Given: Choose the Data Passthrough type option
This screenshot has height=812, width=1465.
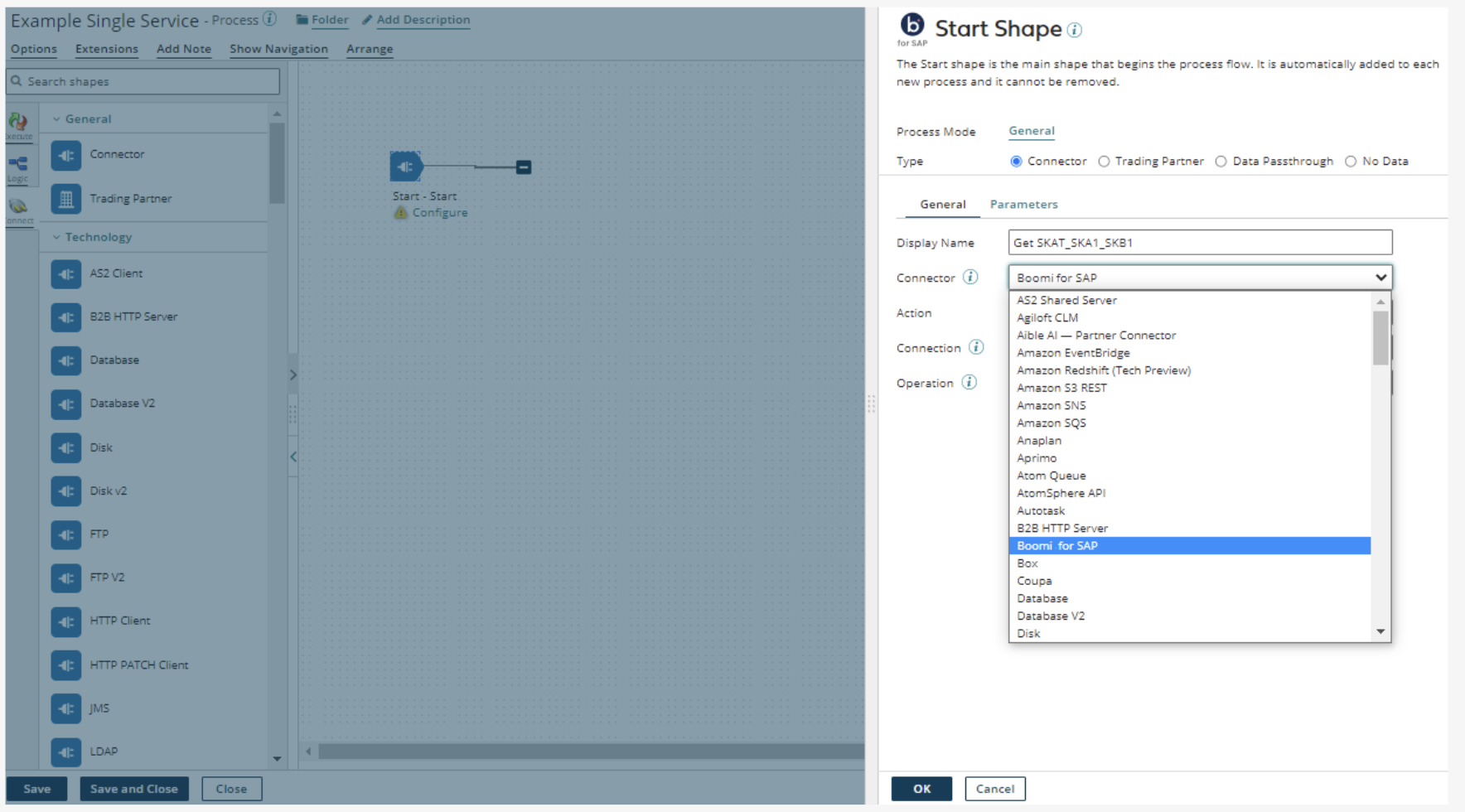Looking at the screenshot, I should (x=1221, y=162).
